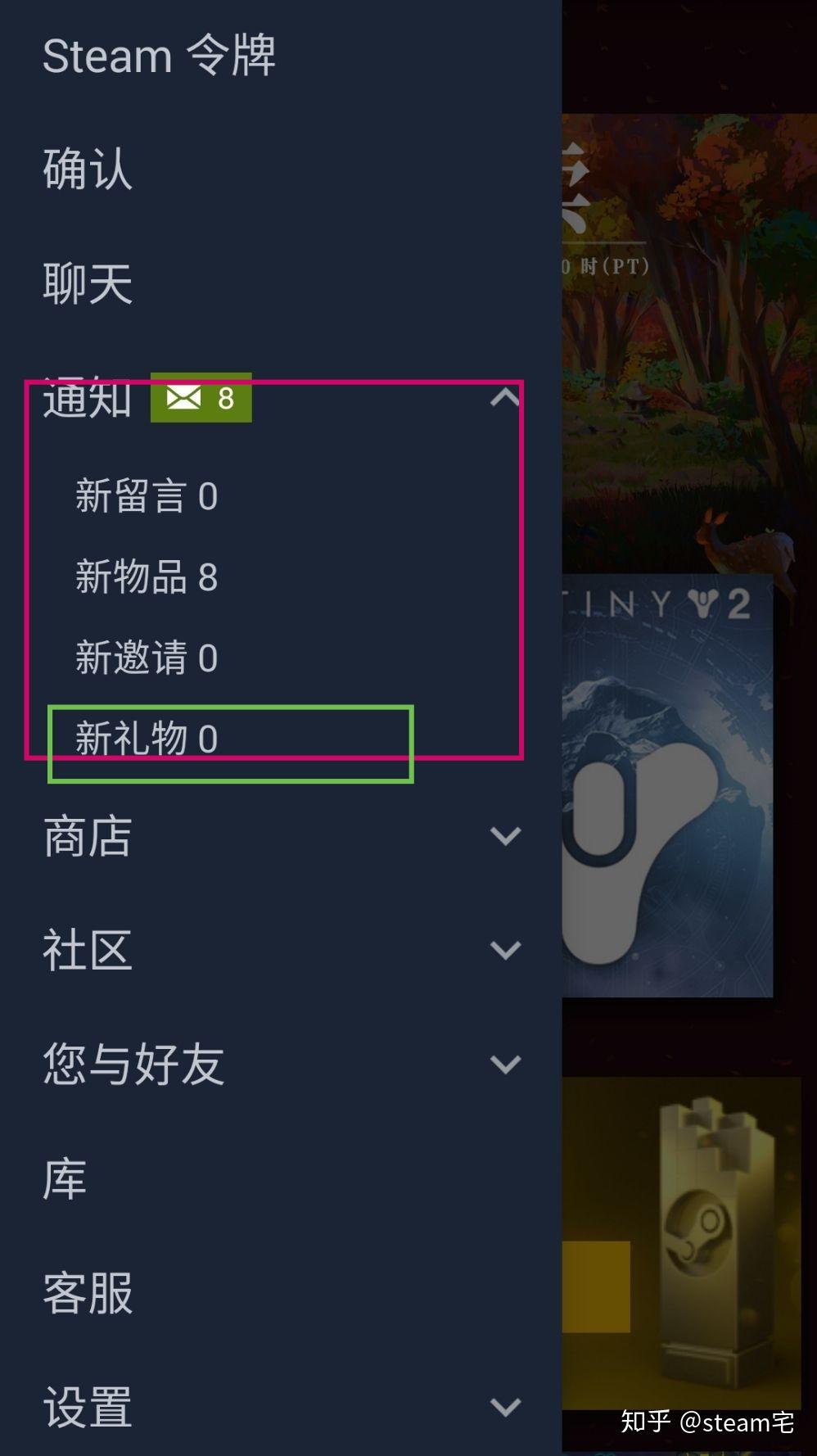817x1456 pixels.
Task: Select the 商店 store label
Action: click(x=88, y=836)
